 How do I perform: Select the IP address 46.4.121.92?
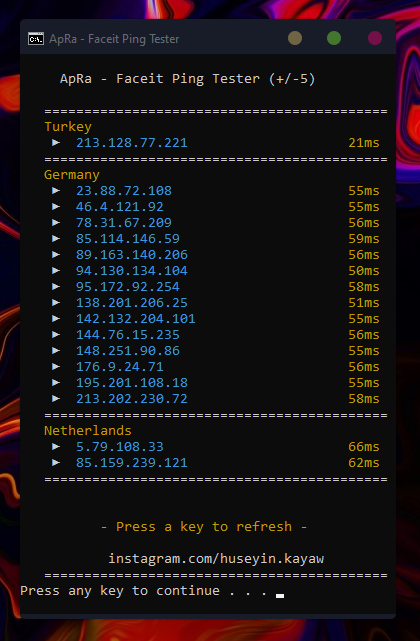coord(119,206)
